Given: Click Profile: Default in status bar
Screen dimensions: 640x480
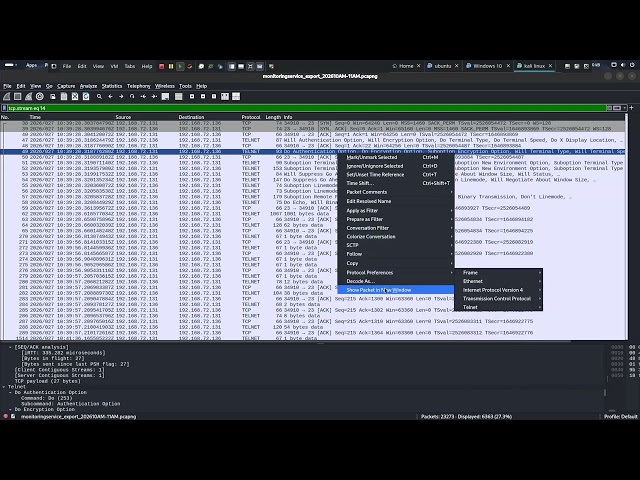Looking at the screenshot, I should tap(620, 417).
